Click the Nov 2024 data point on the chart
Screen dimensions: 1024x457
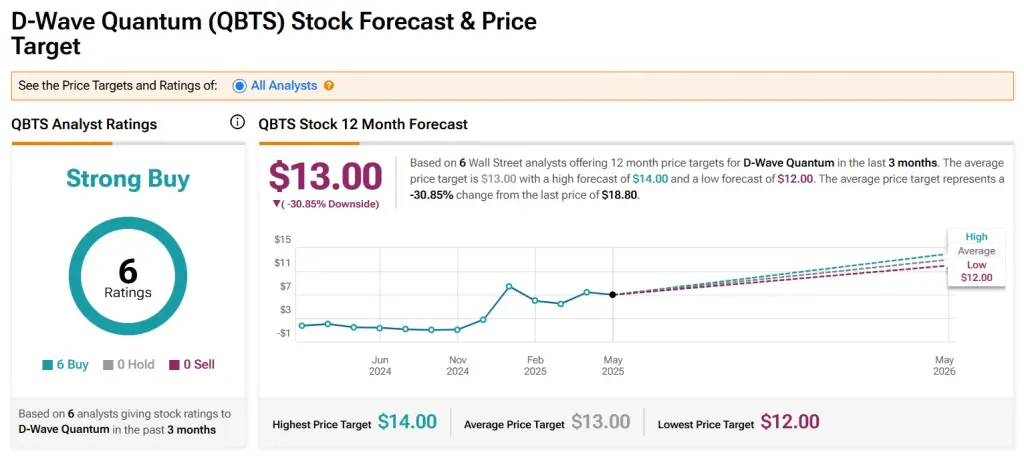click(x=457, y=329)
